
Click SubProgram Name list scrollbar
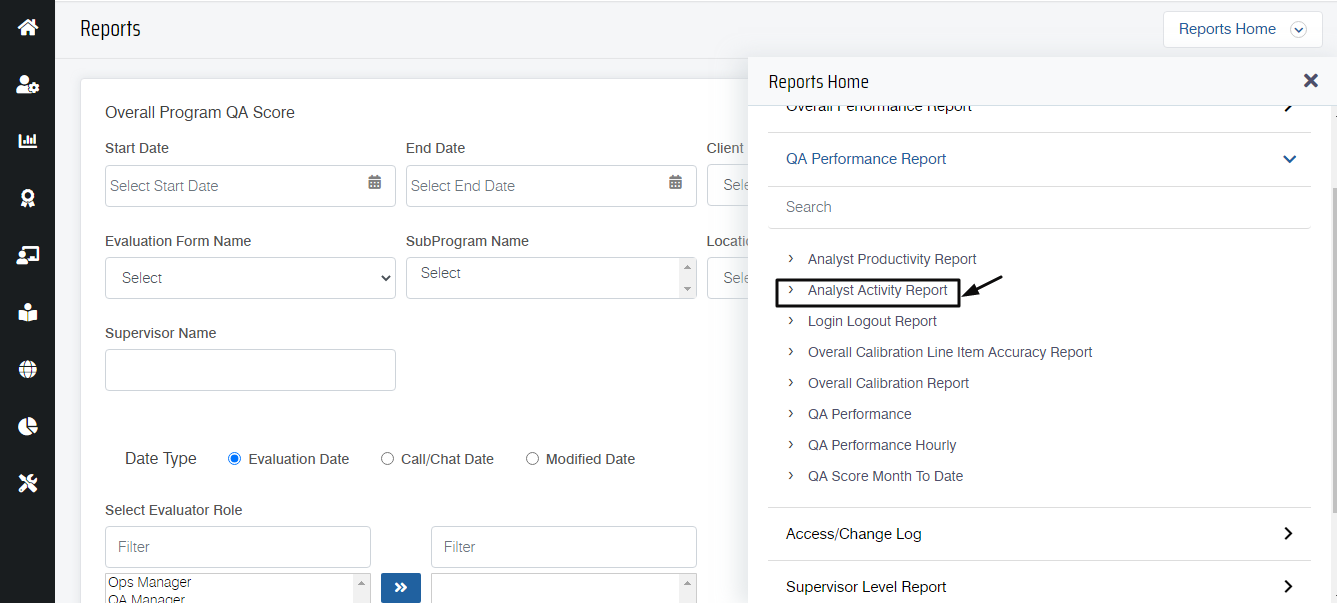(687, 278)
